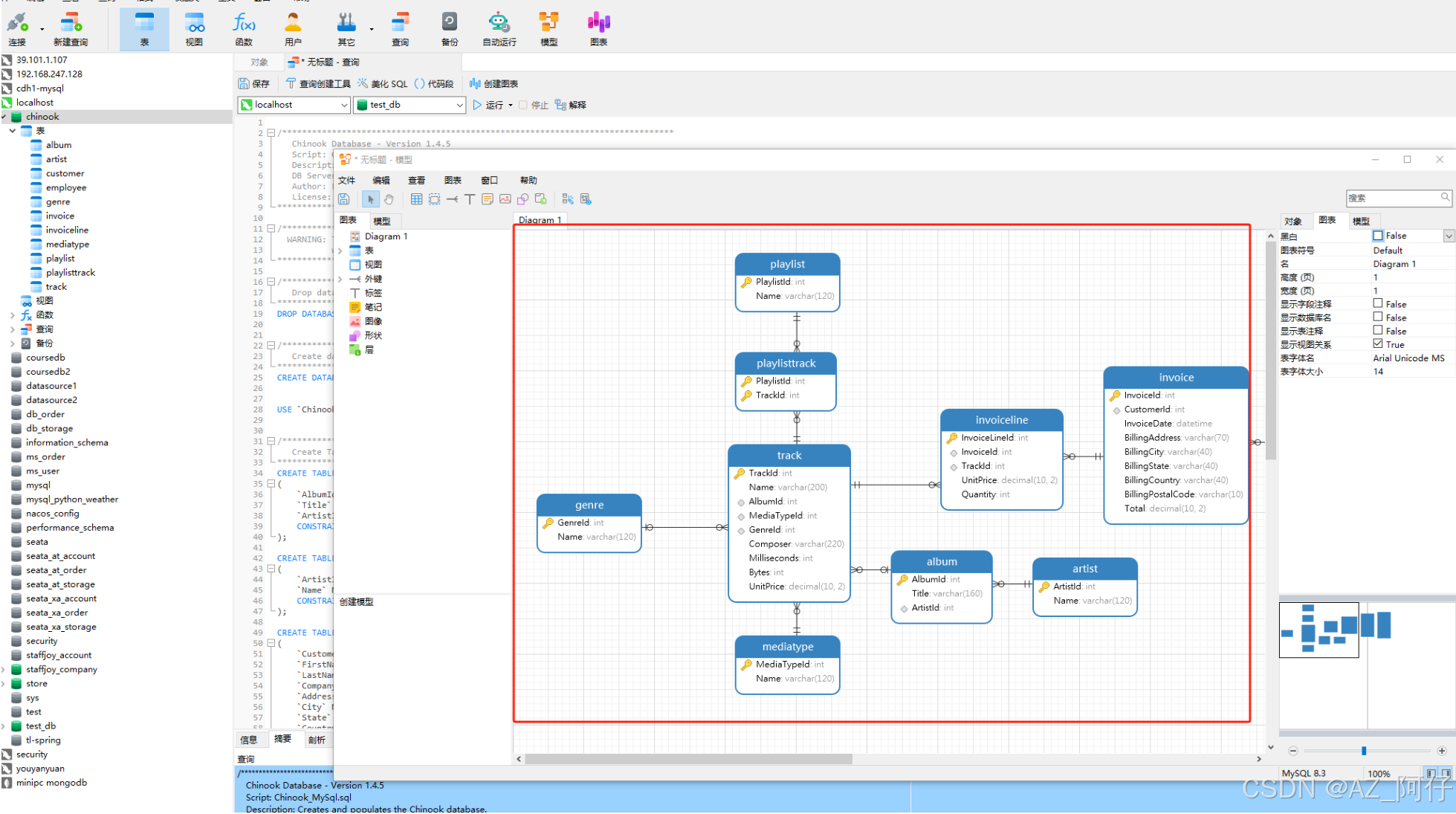
Task: Click the model save disk icon
Action: (344, 199)
